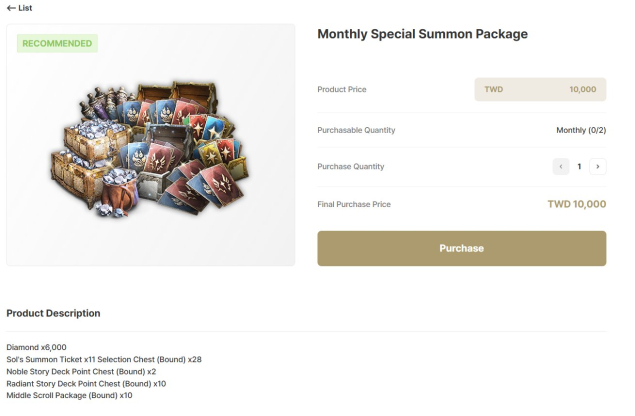This screenshot has height=416, width=635.
Task: Click Radiant Story Deck Point Chest line
Action: [86, 383]
